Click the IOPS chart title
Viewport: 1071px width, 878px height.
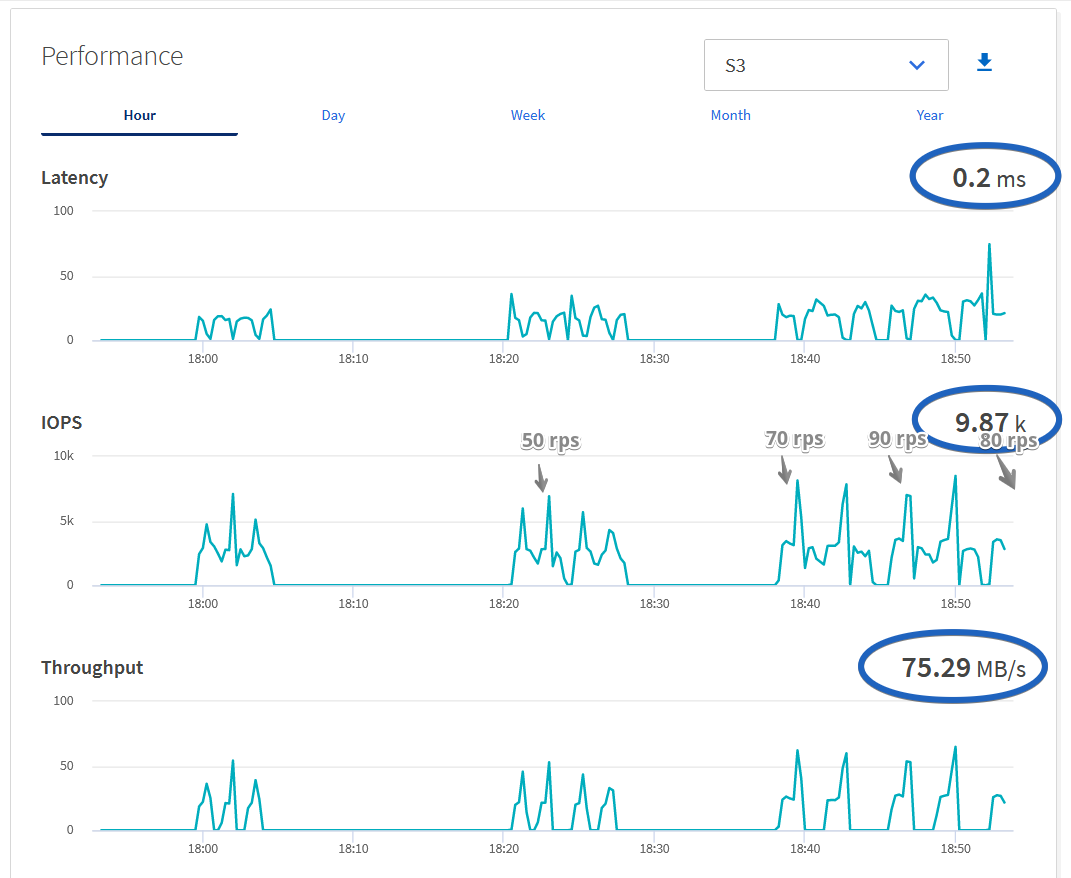pyautogui.click(x=61, y=422)
